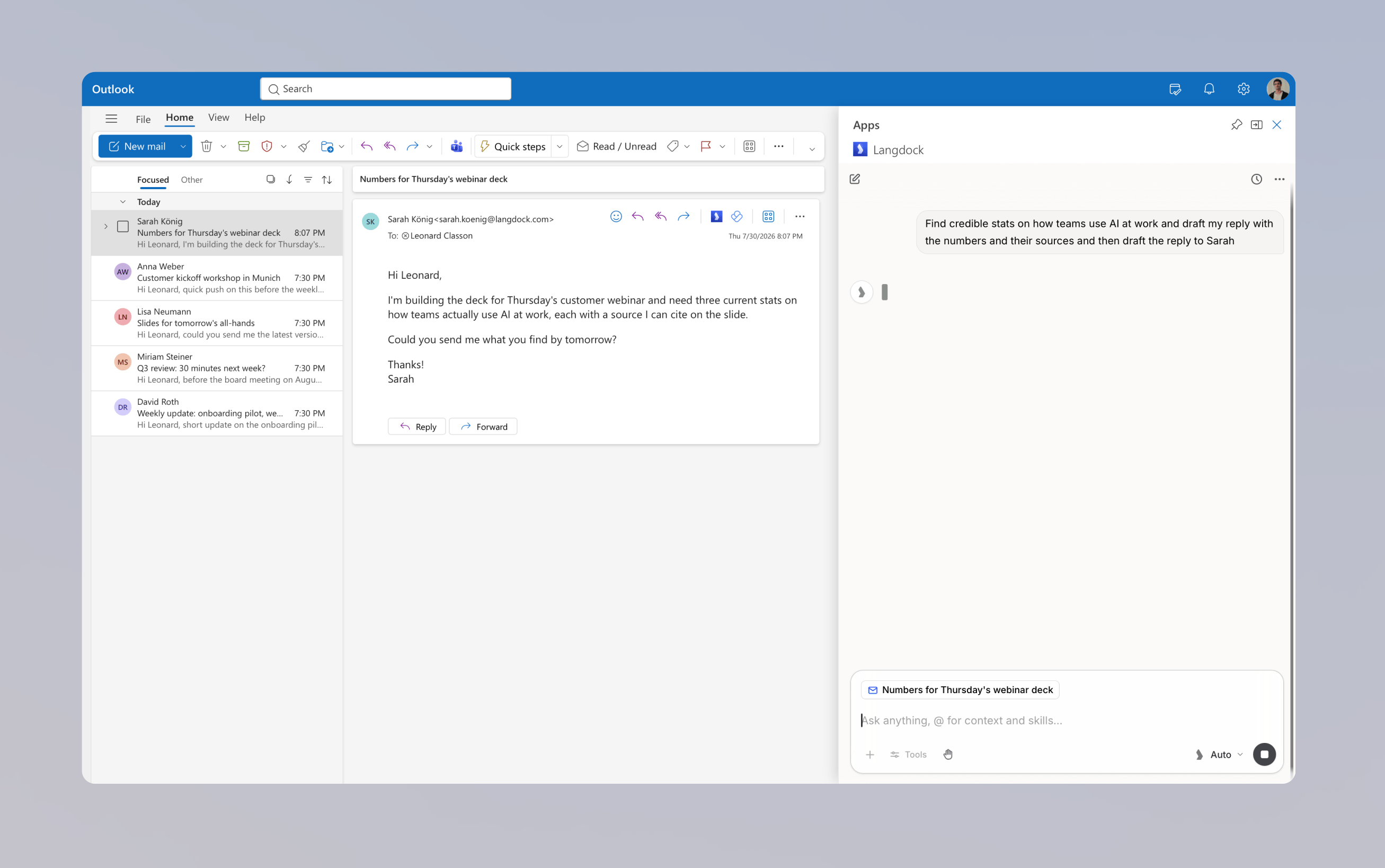Click Reply all icon in message header
The image size is (1385, 868).
pyautogui.click(x=661, y=216)
